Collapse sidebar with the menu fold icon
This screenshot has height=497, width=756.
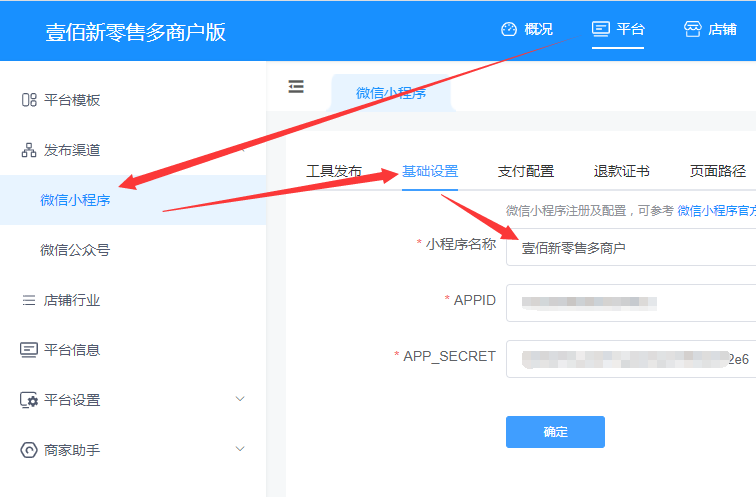pyautogui.click(x=296, y=86)
